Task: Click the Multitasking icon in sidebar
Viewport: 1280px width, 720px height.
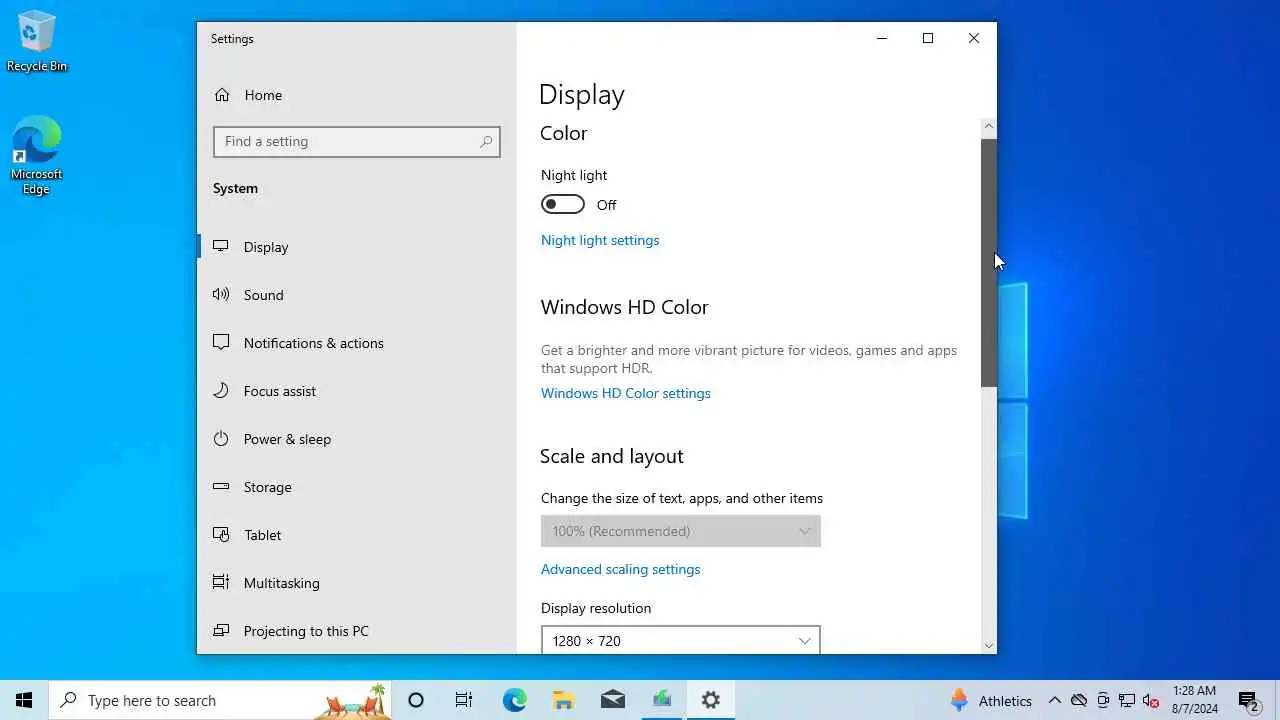Action: [222, 582]
